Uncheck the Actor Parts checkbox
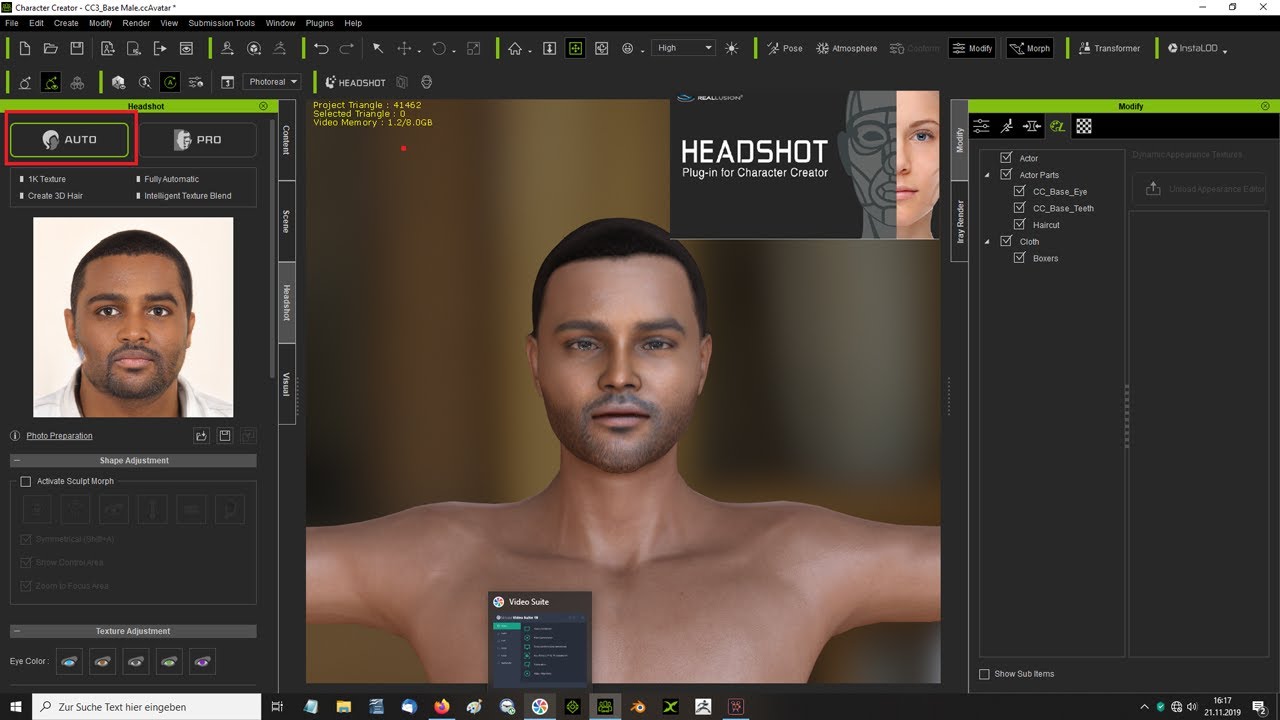 (1006, 174)
